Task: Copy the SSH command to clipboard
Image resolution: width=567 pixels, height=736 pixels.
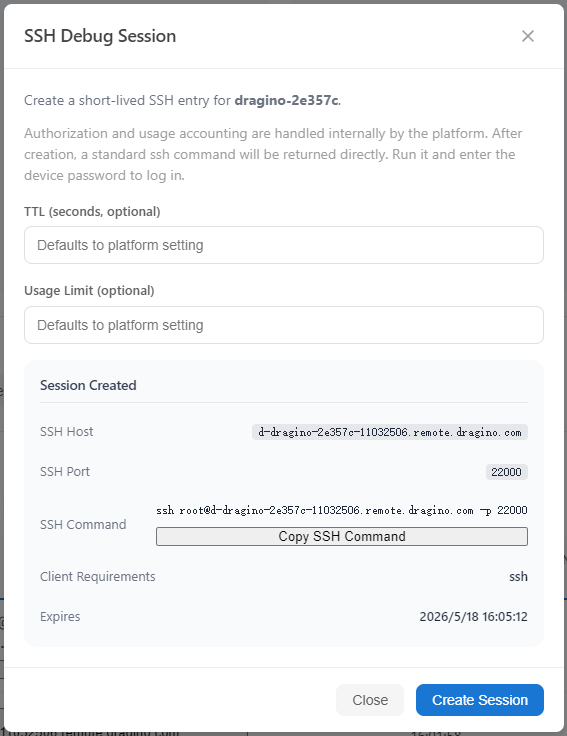Action: coord(342,537)
